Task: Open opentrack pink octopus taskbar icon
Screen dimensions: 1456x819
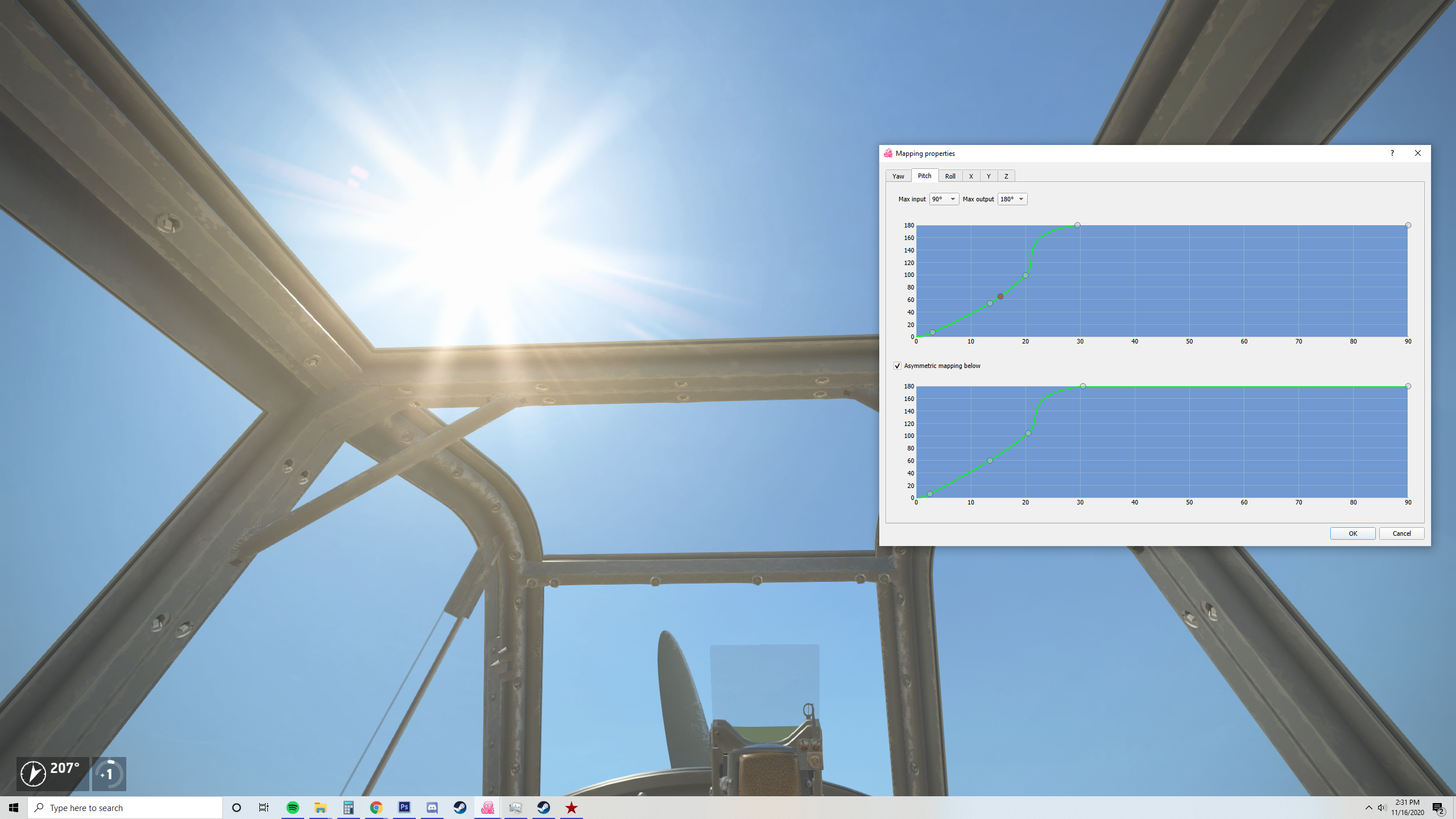Action: 488,808
